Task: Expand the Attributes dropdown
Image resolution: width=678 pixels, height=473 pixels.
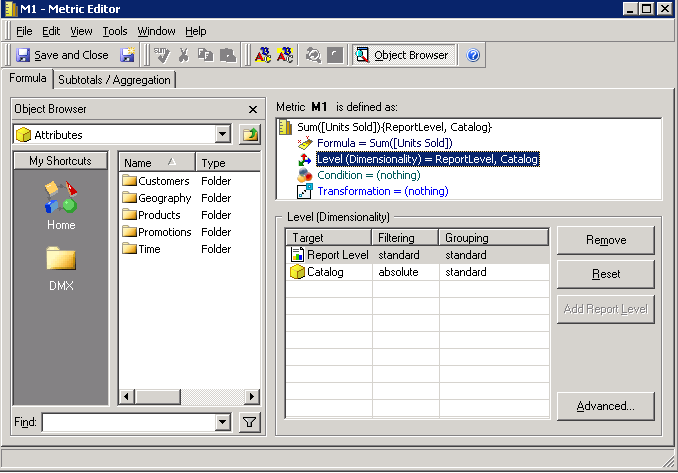Action: [x=222, y=135]
